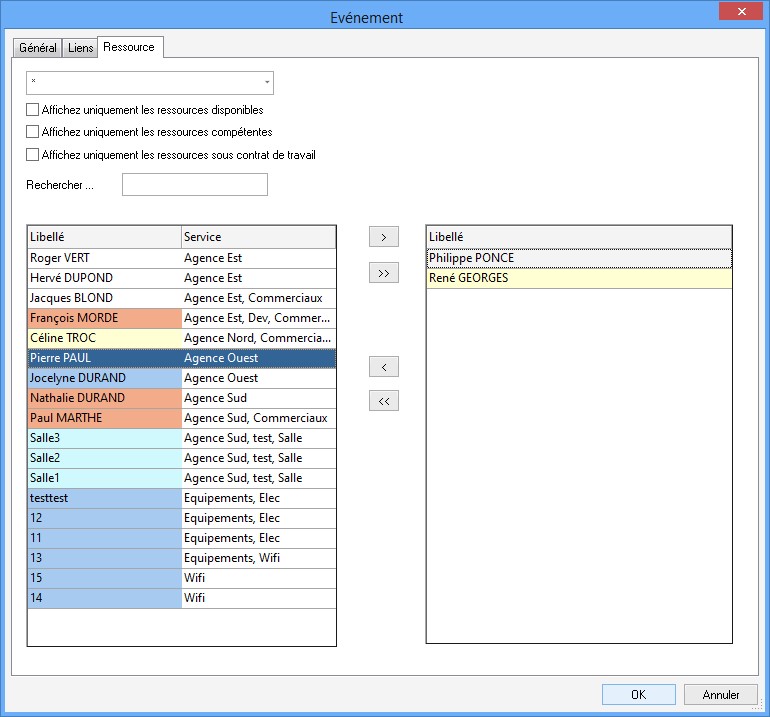Click the single left arrow remove button

tap(384, 367)
